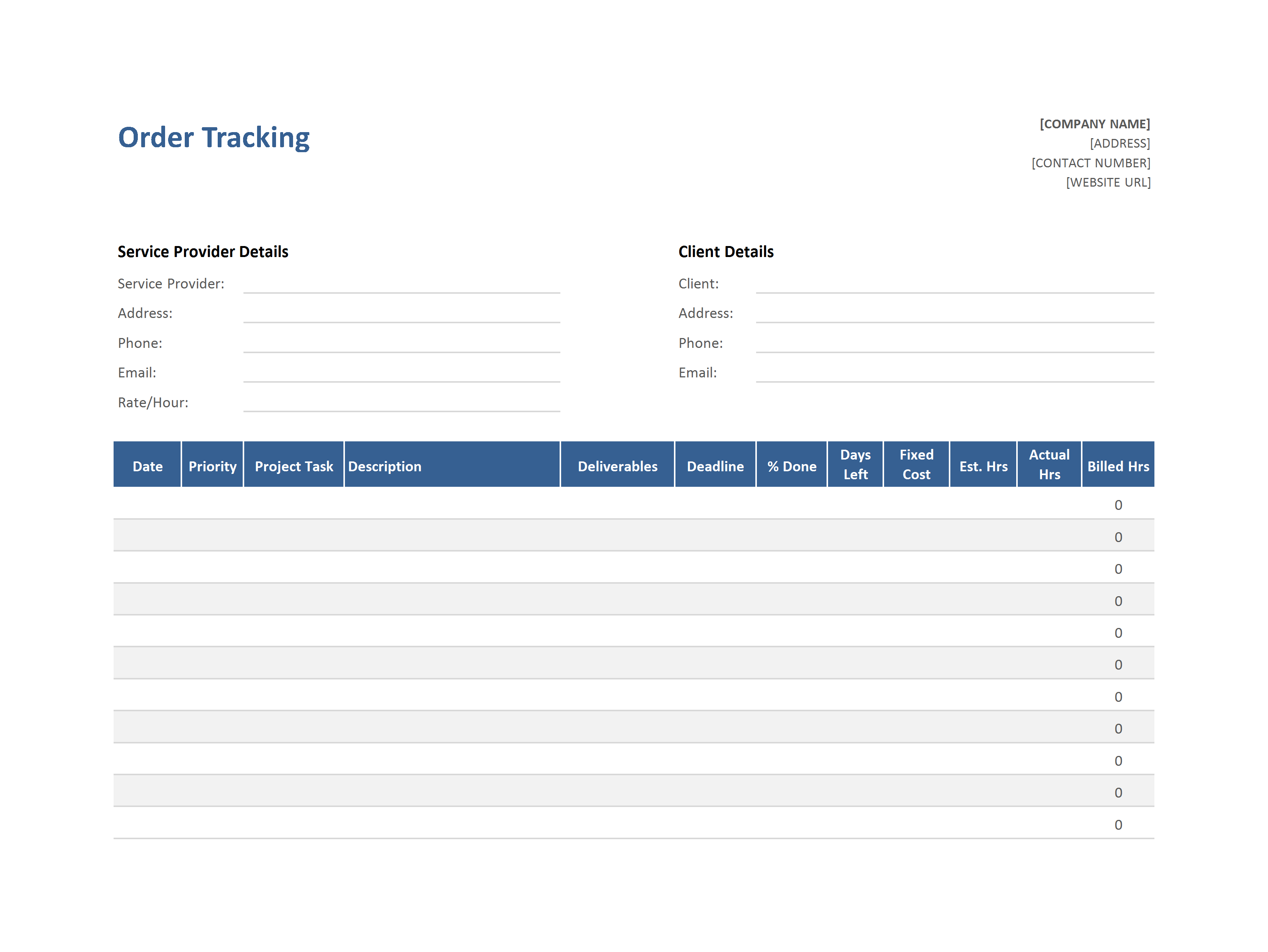Select the [WEBSITE URL] placeholder

[1107, 182]
